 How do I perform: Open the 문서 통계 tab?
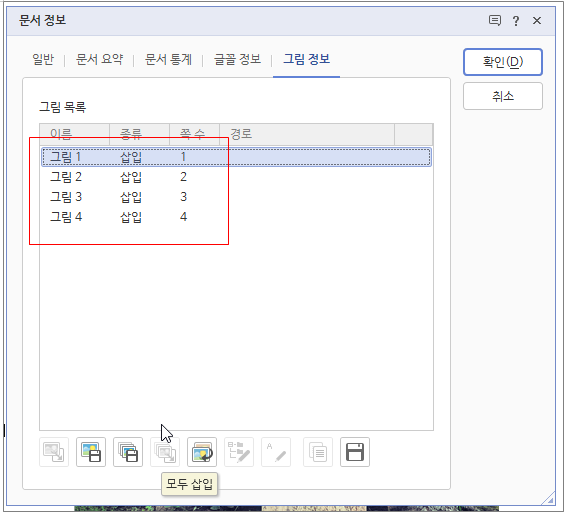click(169, 59)
